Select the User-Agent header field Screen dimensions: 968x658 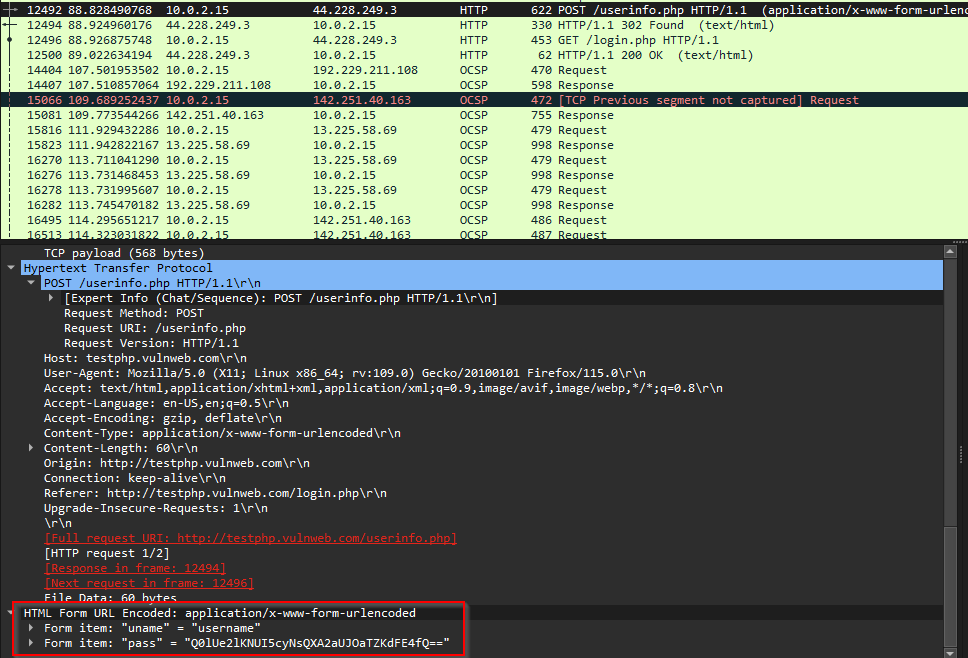pos(300,373)
